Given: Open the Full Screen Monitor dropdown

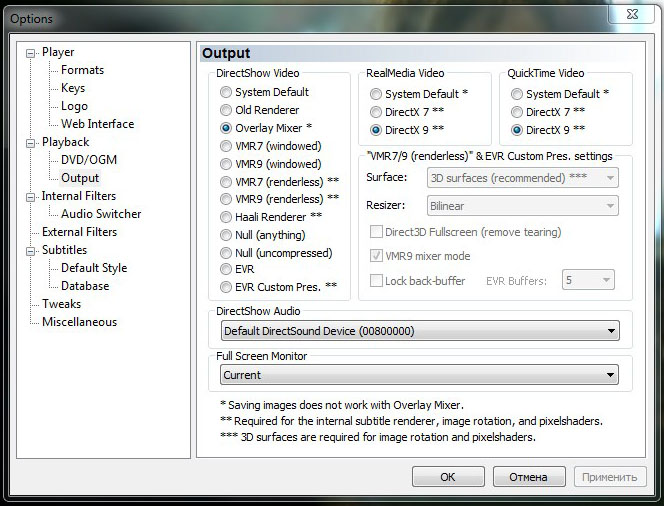Looking at the screenshot, I should point(611,375).
